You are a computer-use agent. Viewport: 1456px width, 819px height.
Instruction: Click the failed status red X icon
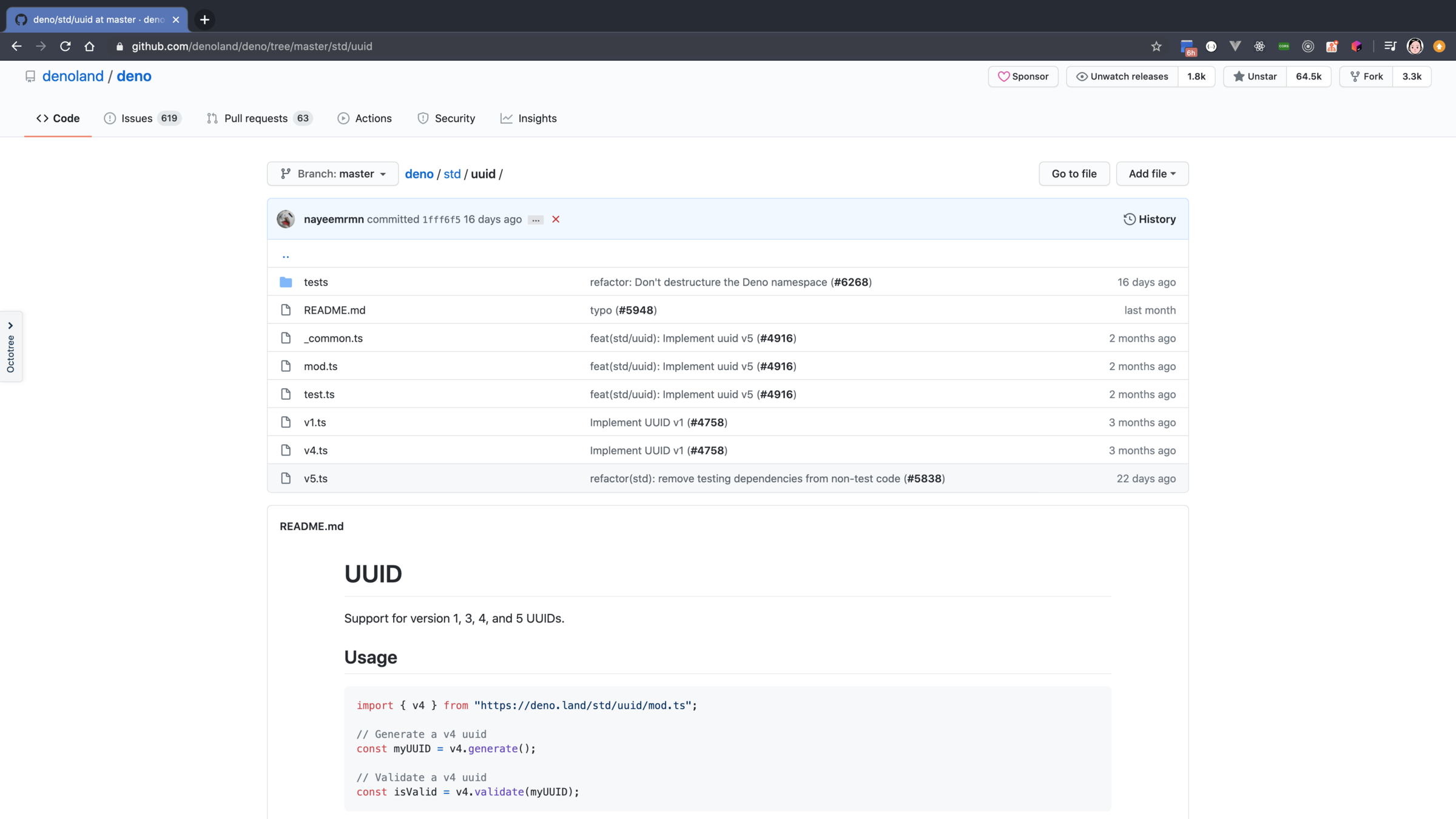(x=556, y=220)
